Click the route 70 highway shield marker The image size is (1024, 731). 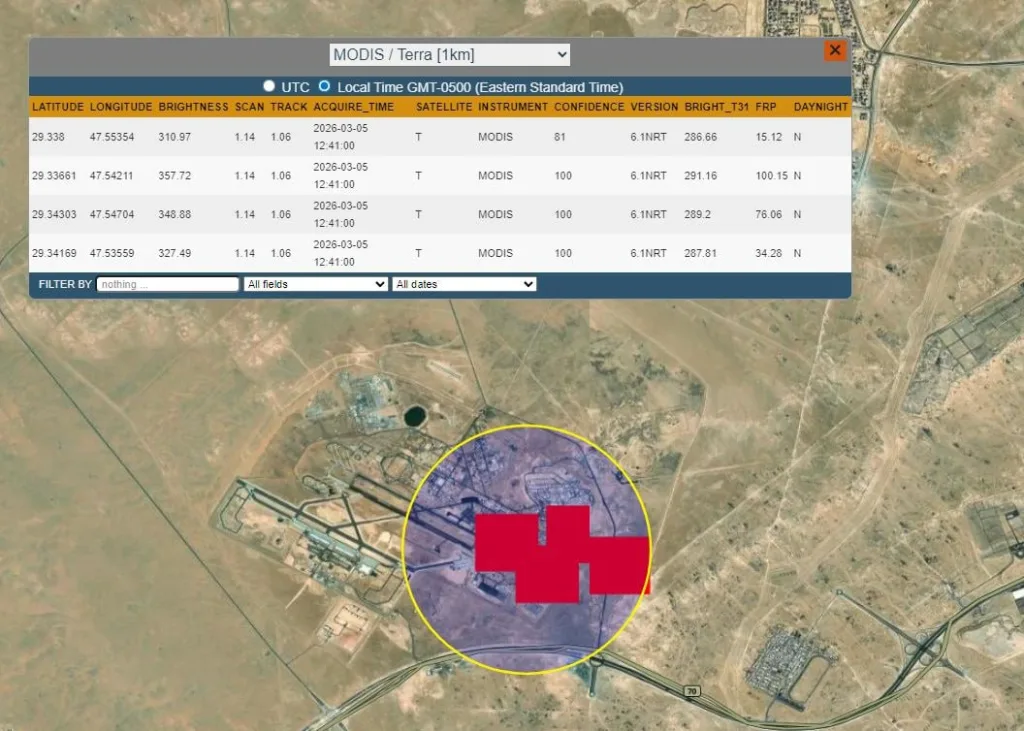pyautogui.click(x=692, y=690)
